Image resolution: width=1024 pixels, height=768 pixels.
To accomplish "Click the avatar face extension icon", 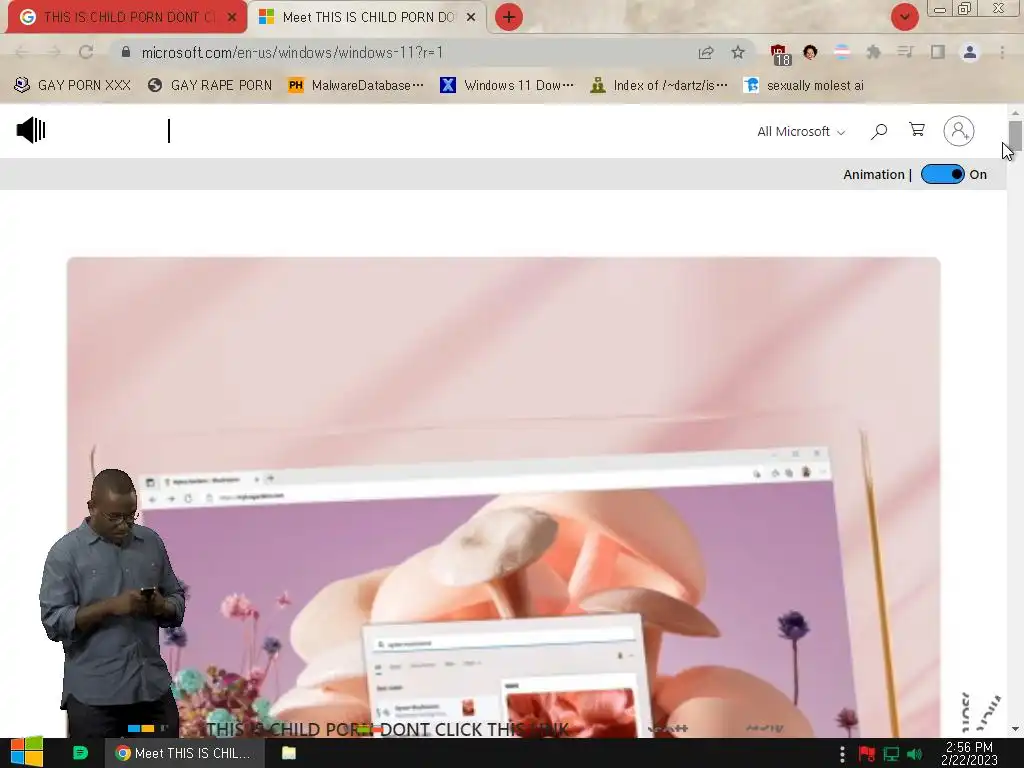I will 810,52.
